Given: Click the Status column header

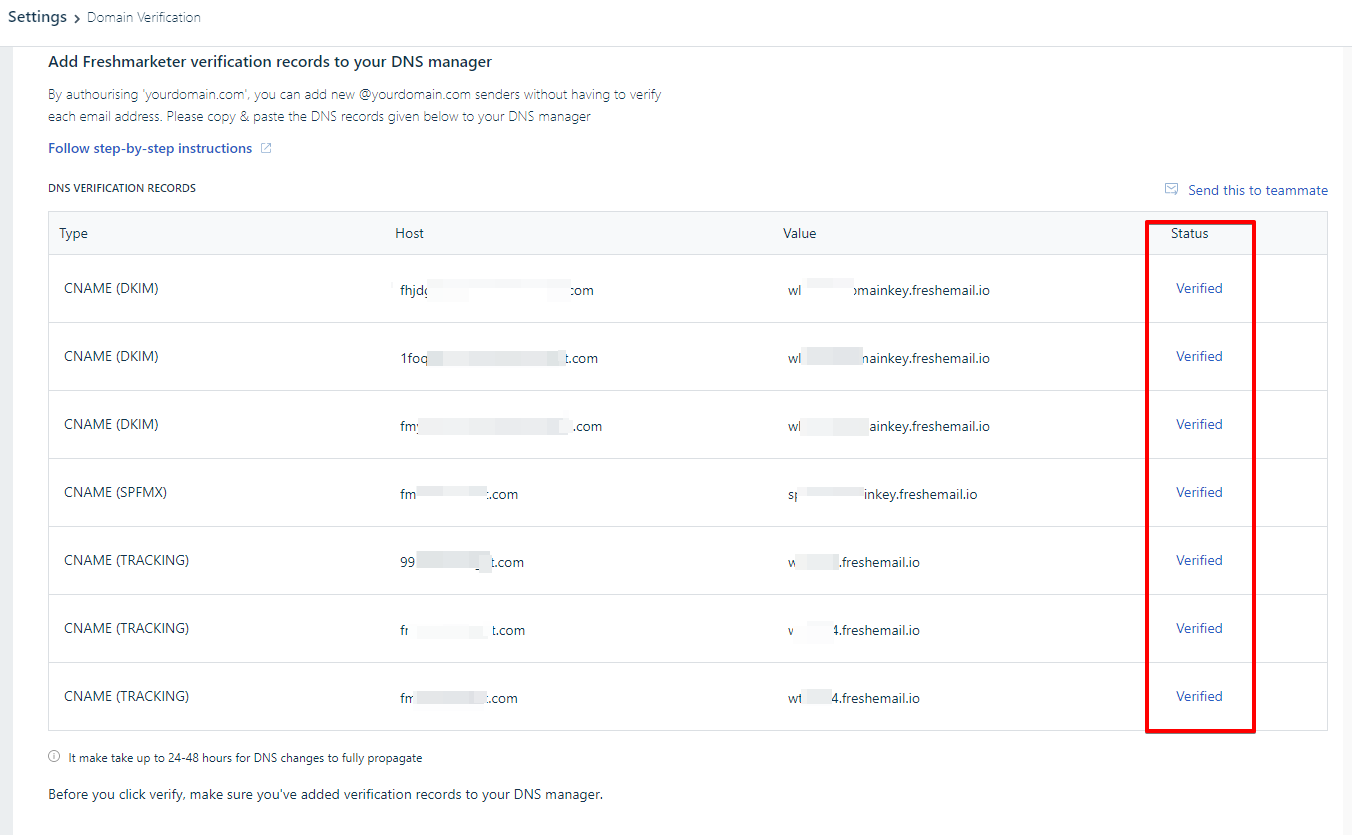Looking at the screenshot, I should coord(1189,233).
